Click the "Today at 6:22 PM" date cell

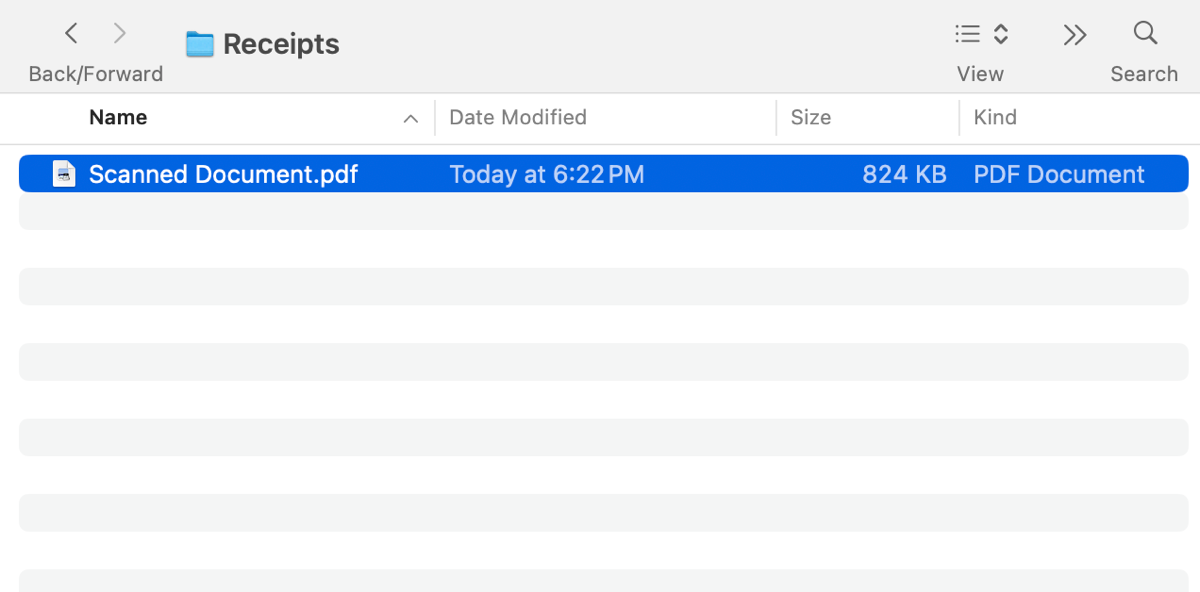click(x=547, y=174)
